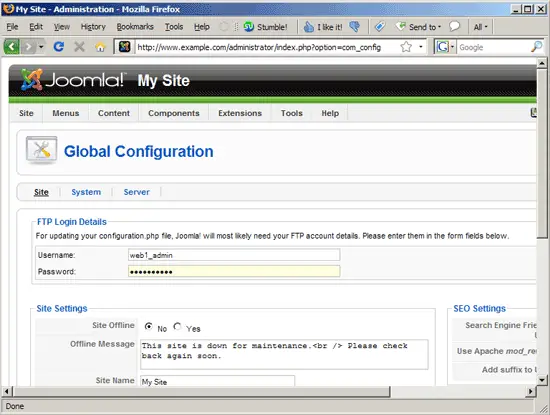This screenshot has width=550, height=415.
Task: Open the Server configuration tab
Action: point(136,192)
